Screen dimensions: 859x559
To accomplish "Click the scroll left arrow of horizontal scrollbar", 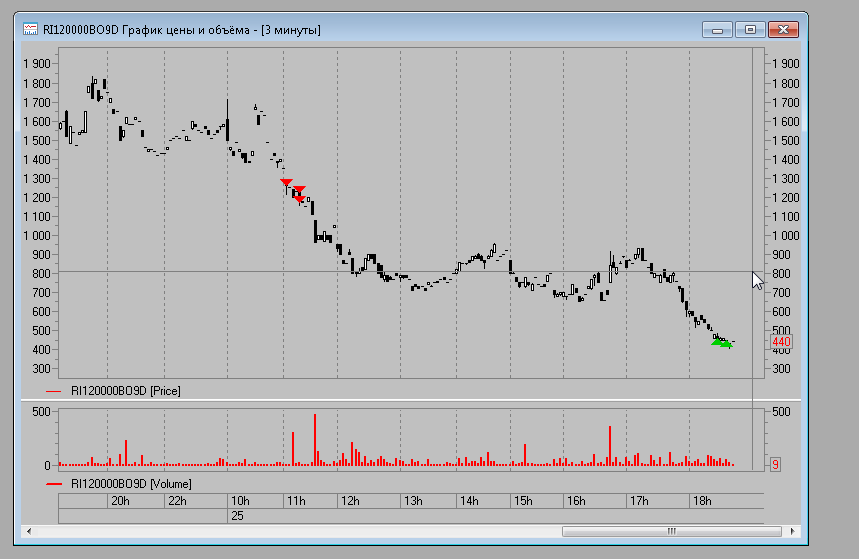I will point(28,531).
